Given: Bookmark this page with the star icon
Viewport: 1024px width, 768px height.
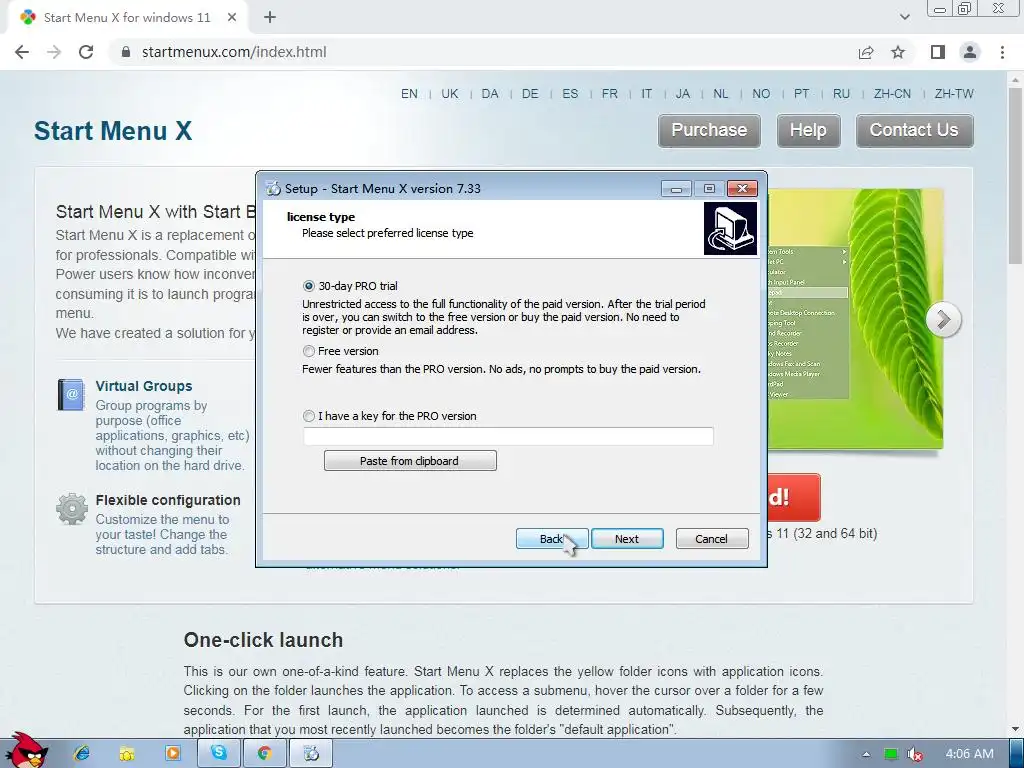Looking at the screenshot, I should 899,52.
